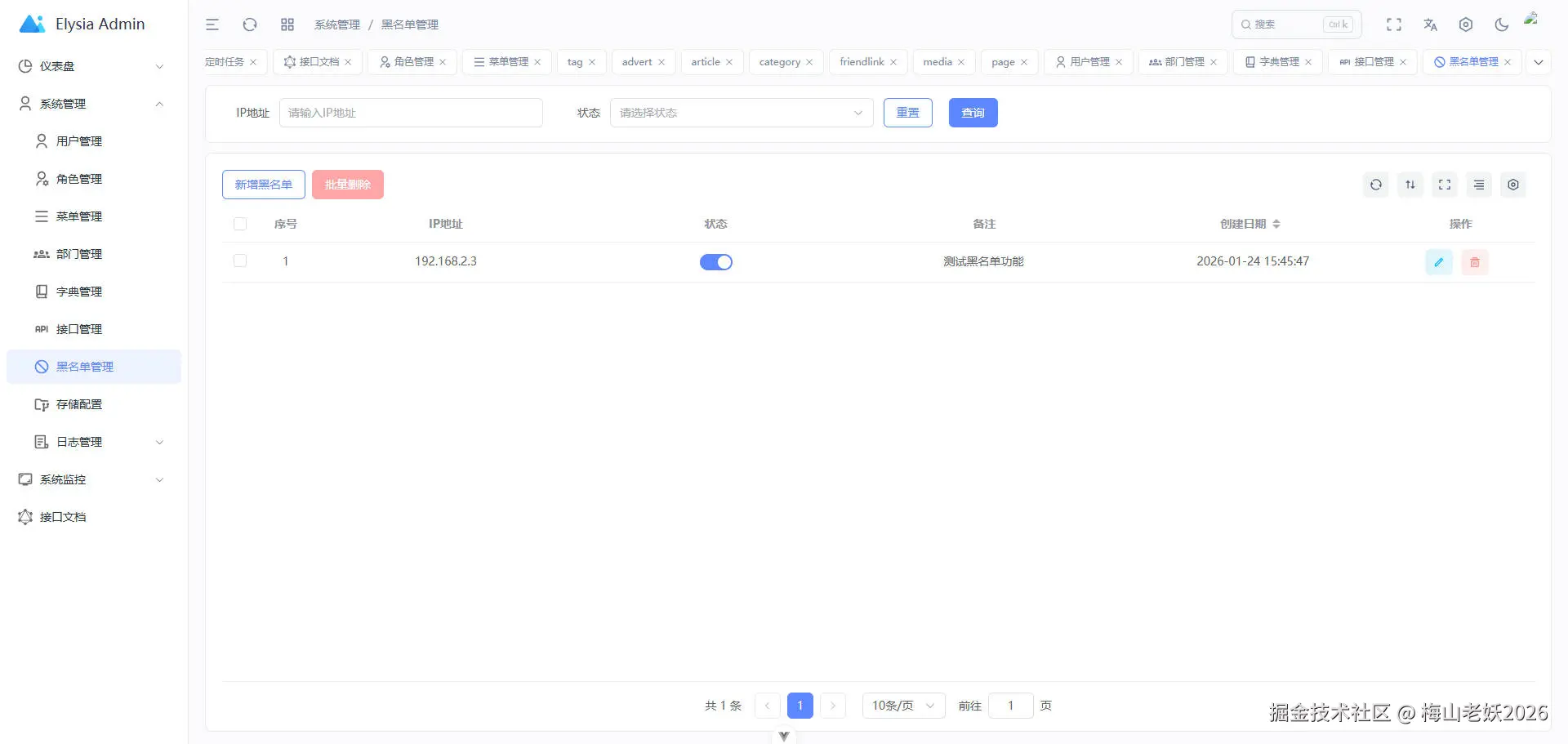
Task: Open the user avatar menu
Action: [x=1531, y=18]
